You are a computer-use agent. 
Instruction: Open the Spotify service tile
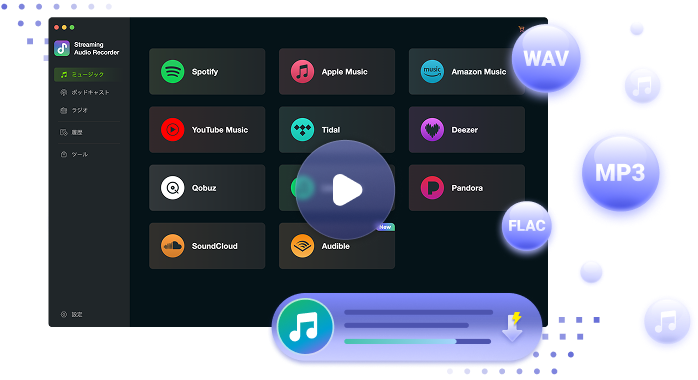click(207, 71)
